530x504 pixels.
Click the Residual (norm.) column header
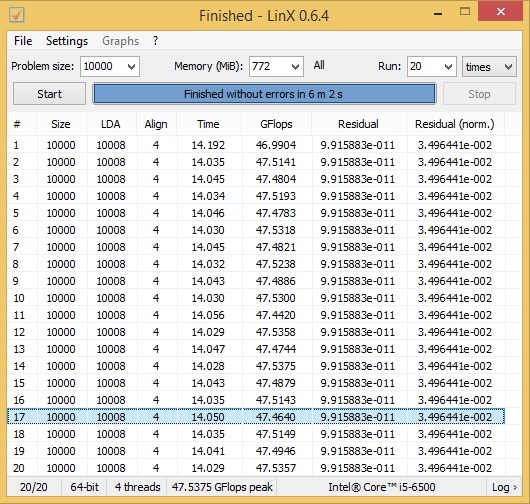[455, 124]
